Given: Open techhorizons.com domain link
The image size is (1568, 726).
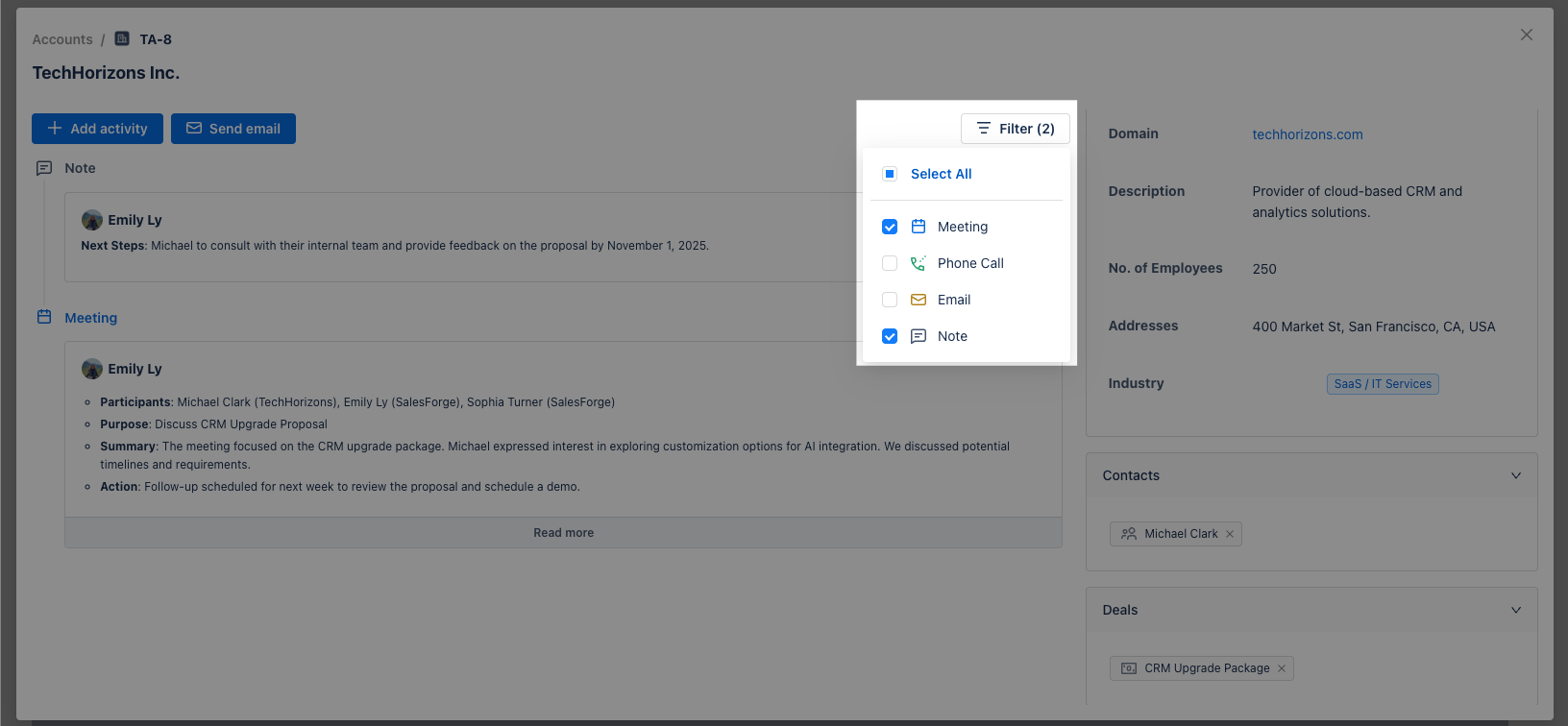Looking at the screenshot, I should click(1307, 134).
